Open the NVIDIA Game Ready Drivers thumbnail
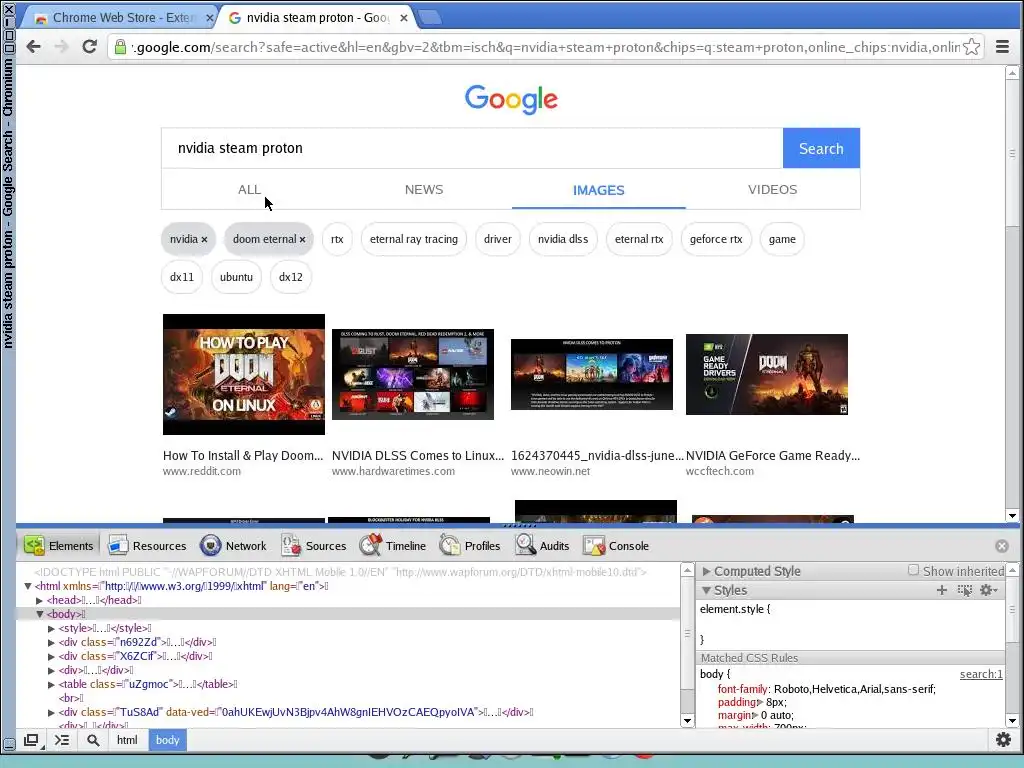Screen dimensions: 1024x768 click(767, 374)
